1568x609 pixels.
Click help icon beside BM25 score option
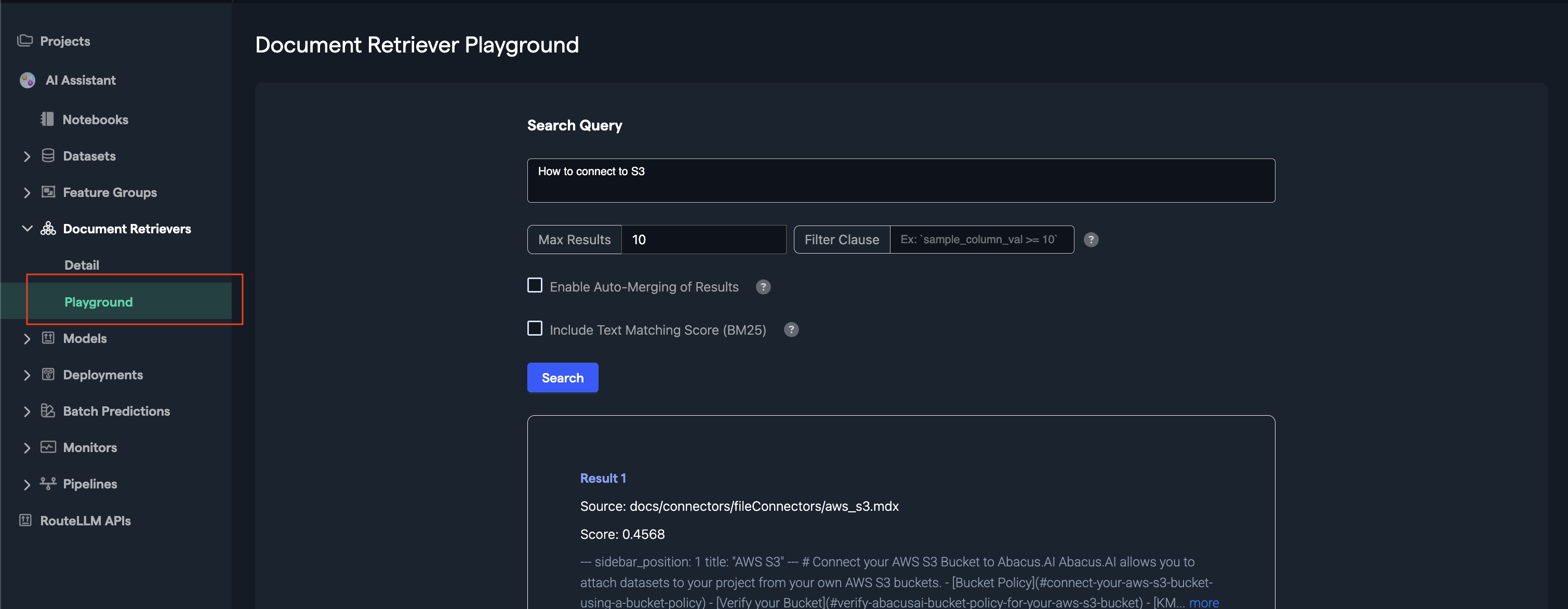coord(791,330)
